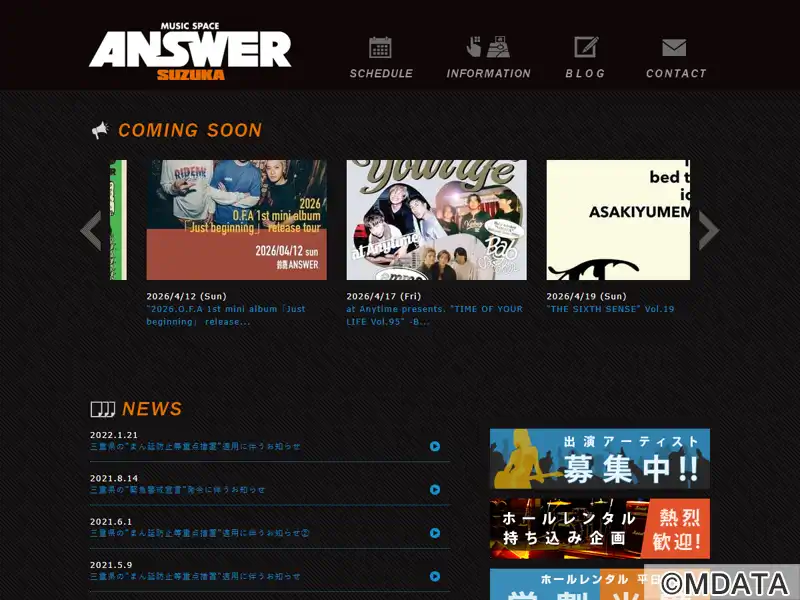Show previous events with left carousel arrow
800x600 pixels.
91,231
